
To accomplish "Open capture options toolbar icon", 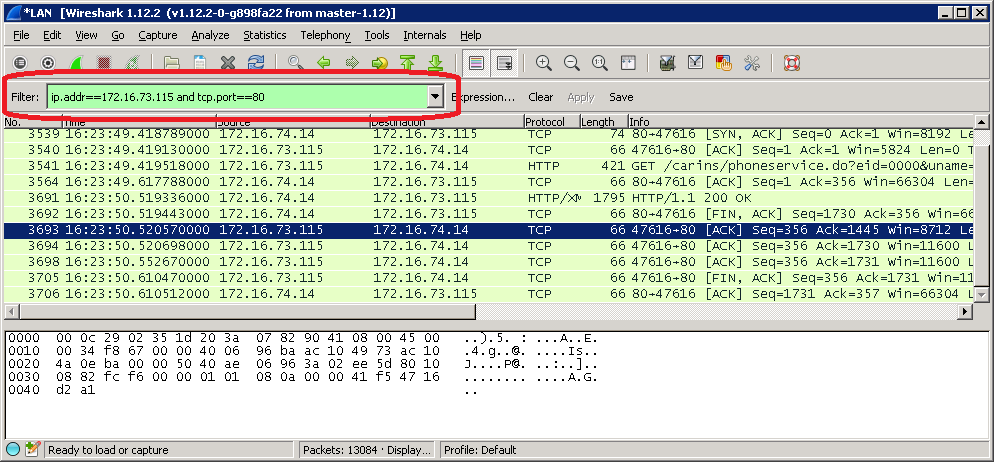I will pyautogui.click(x=48, y=63).
